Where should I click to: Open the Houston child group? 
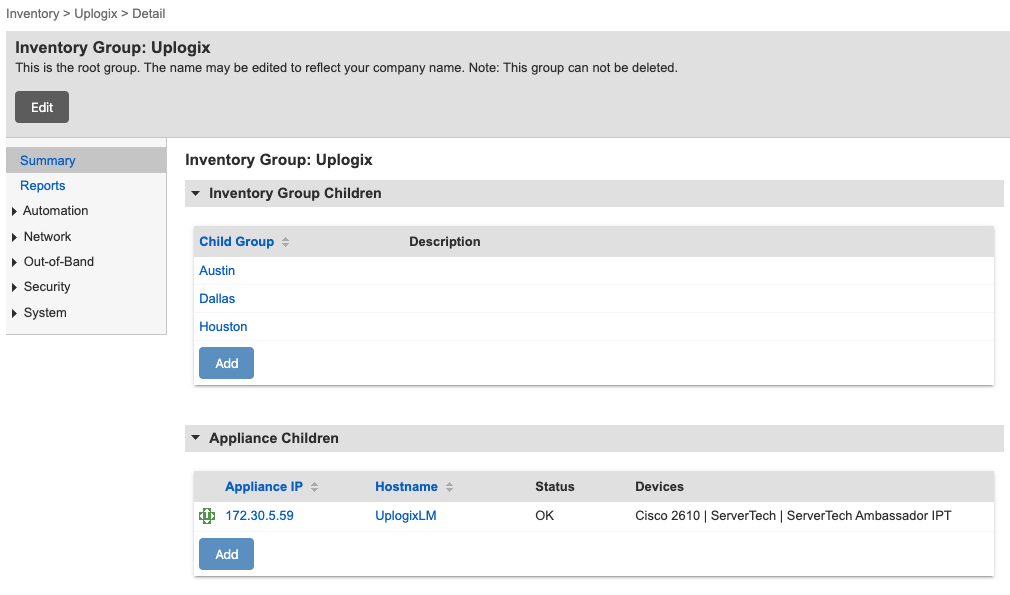(223, 327)
